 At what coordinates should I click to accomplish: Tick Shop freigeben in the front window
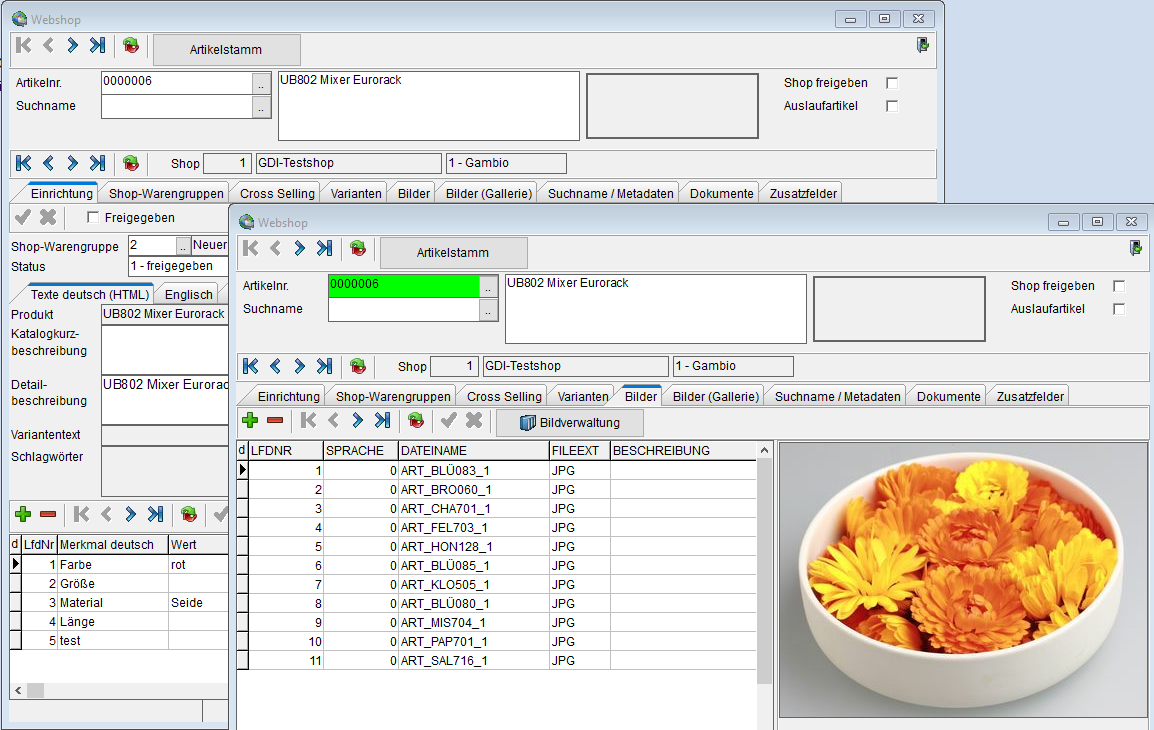(x=1119, y=286)
